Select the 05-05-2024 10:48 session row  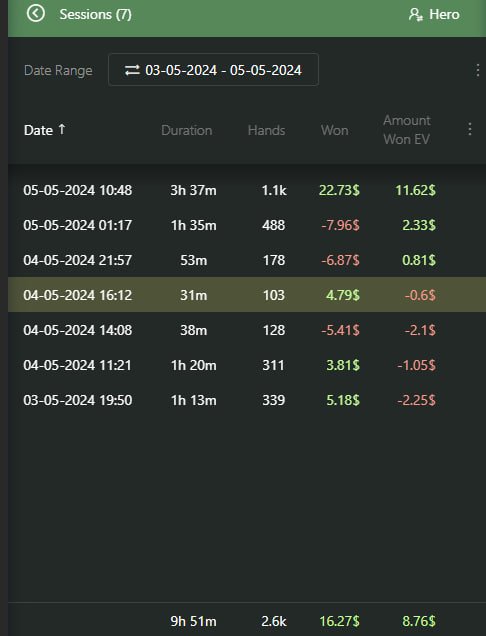(x=247, y=190)
